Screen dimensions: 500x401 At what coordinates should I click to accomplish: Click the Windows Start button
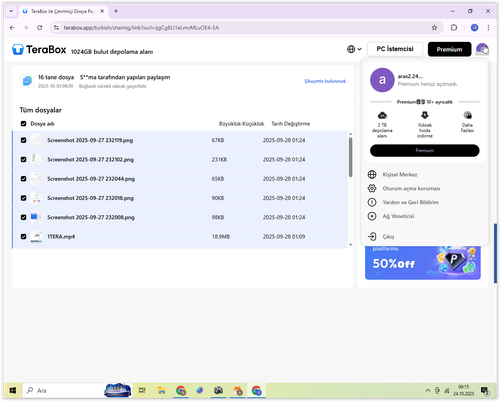point(13,390)
